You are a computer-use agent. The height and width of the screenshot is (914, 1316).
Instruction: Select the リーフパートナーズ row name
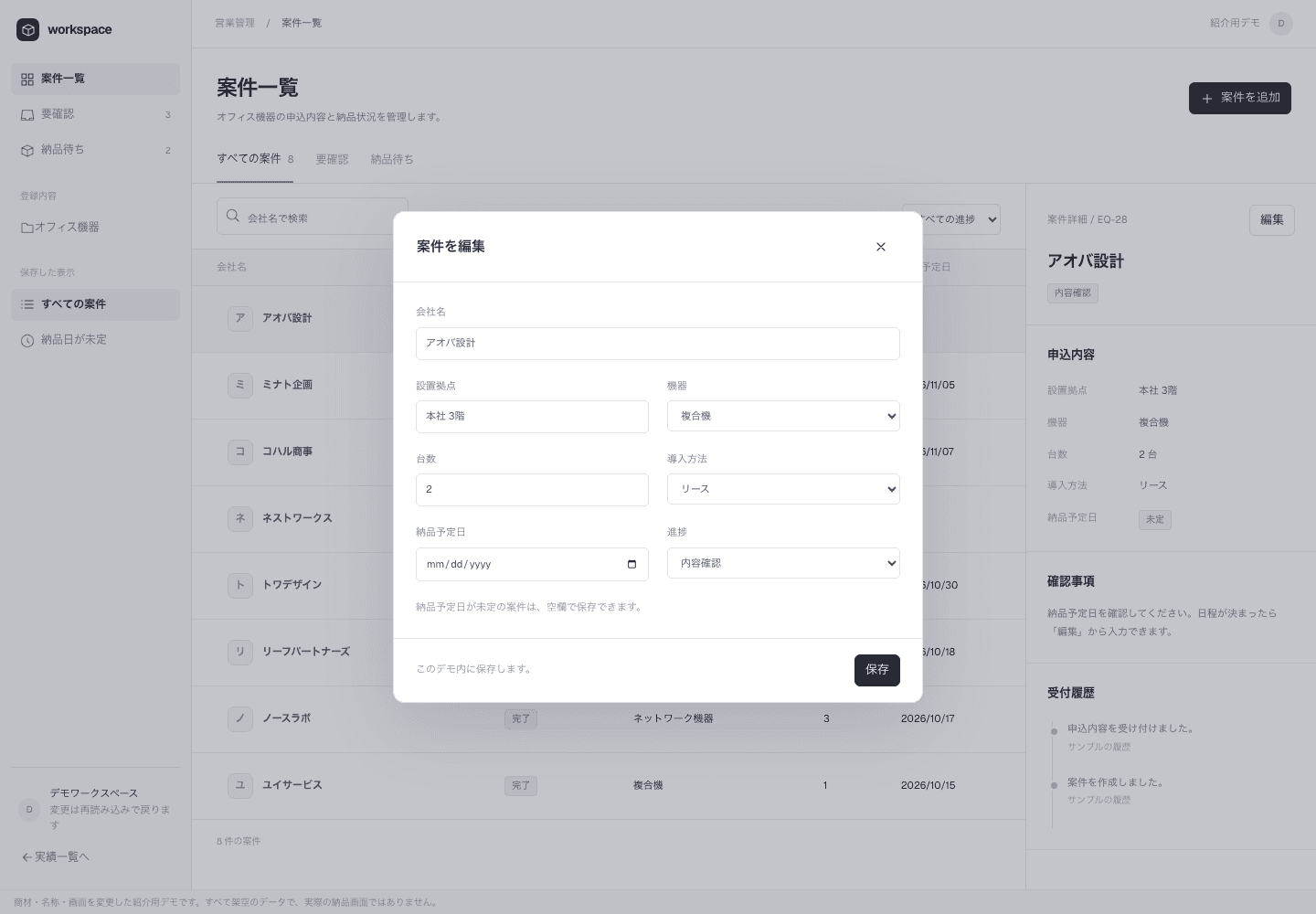click(x=306, y=652)
